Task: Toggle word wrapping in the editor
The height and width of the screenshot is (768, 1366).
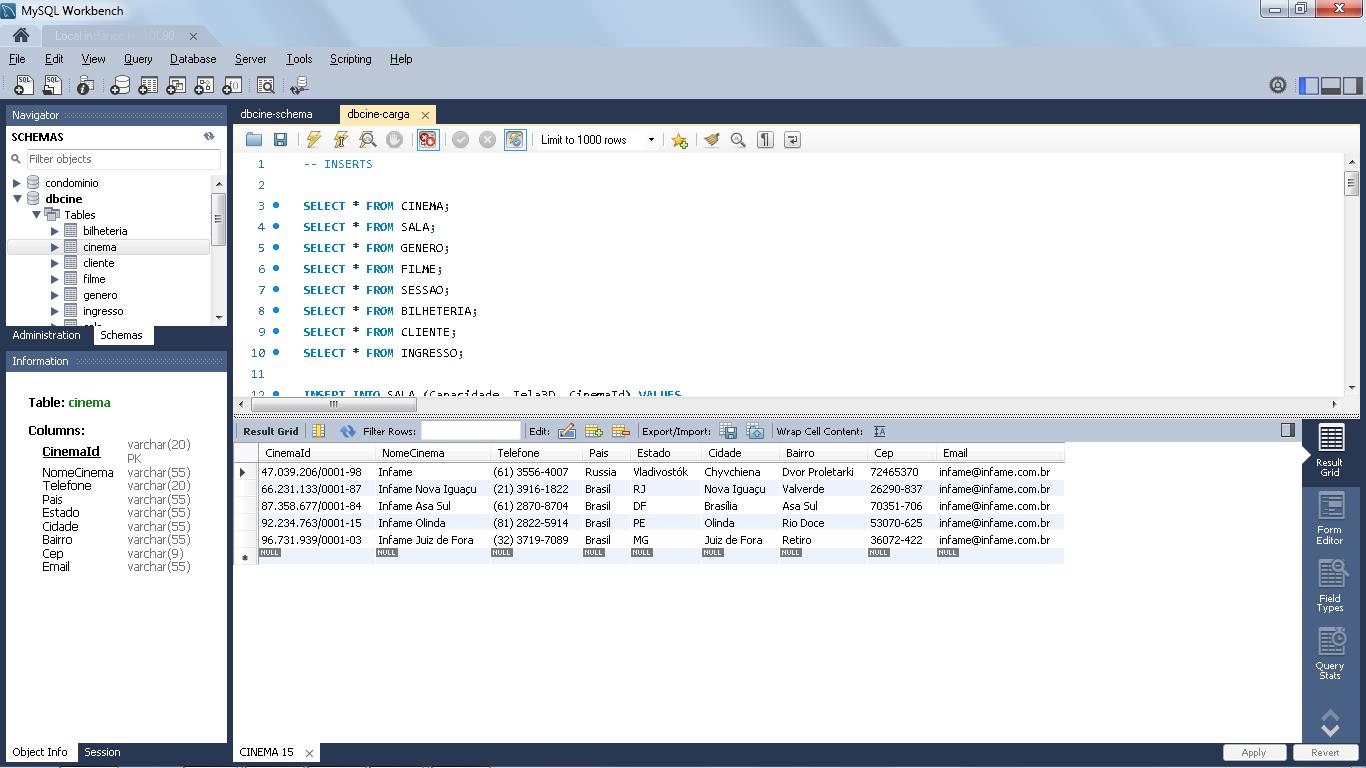Action: pos(792,140)
